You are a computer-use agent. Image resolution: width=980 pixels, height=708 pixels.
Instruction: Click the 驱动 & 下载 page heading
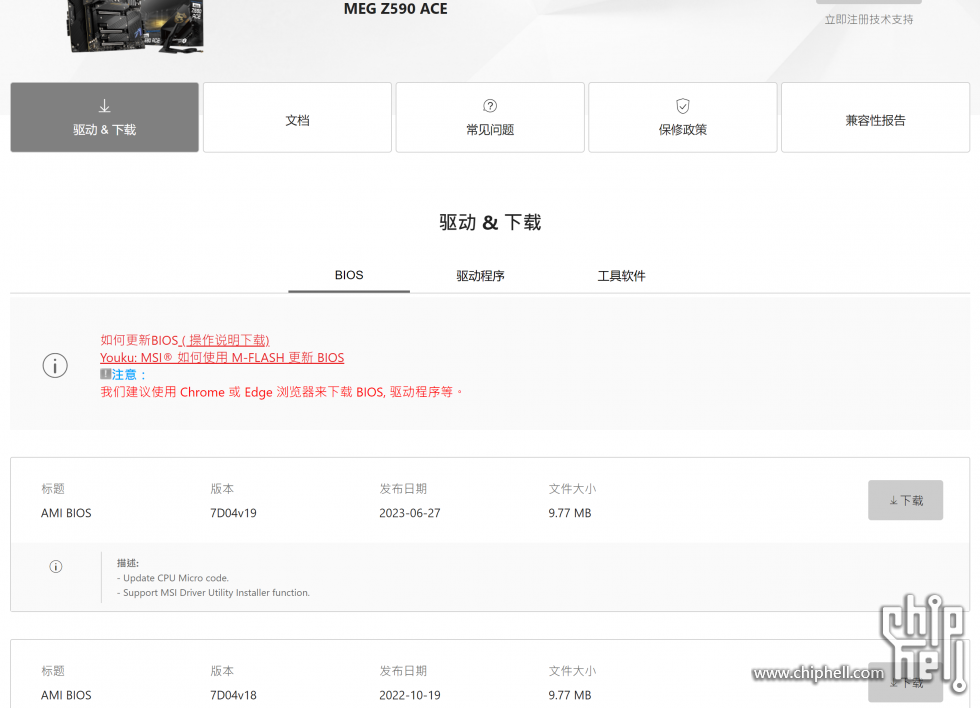(490, 222)
